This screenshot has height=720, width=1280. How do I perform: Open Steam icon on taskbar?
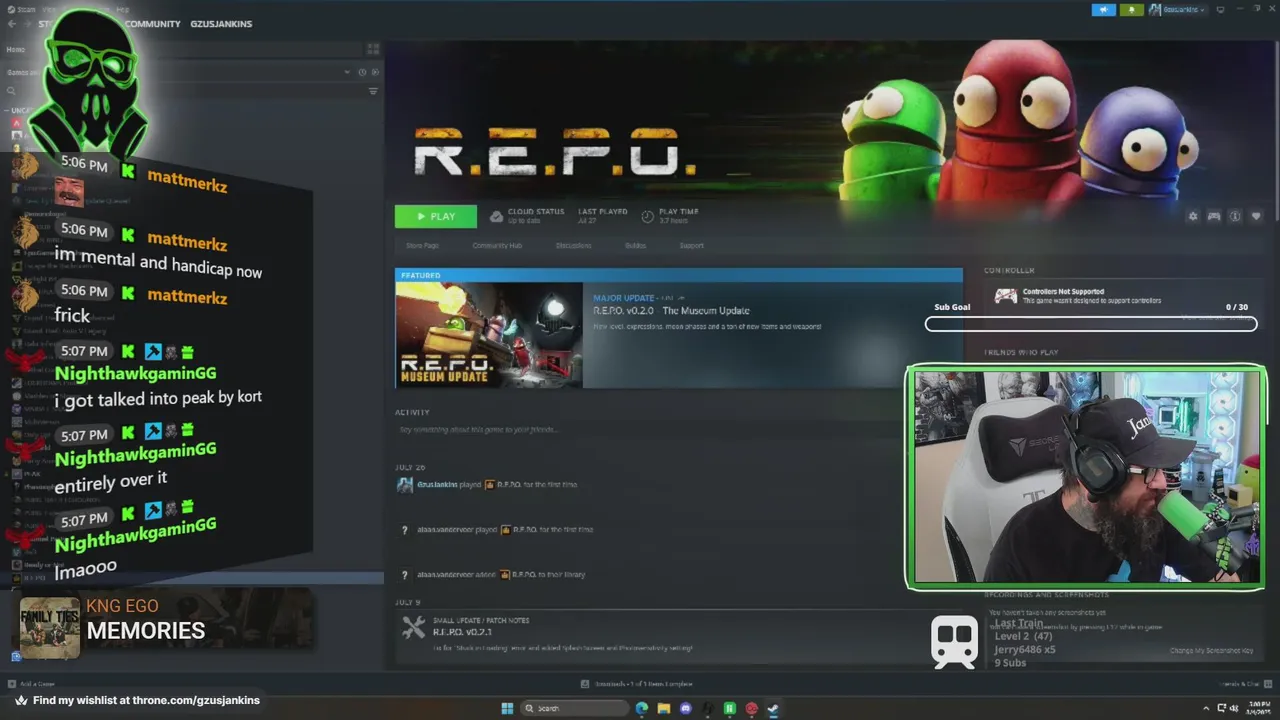(774, 708)
